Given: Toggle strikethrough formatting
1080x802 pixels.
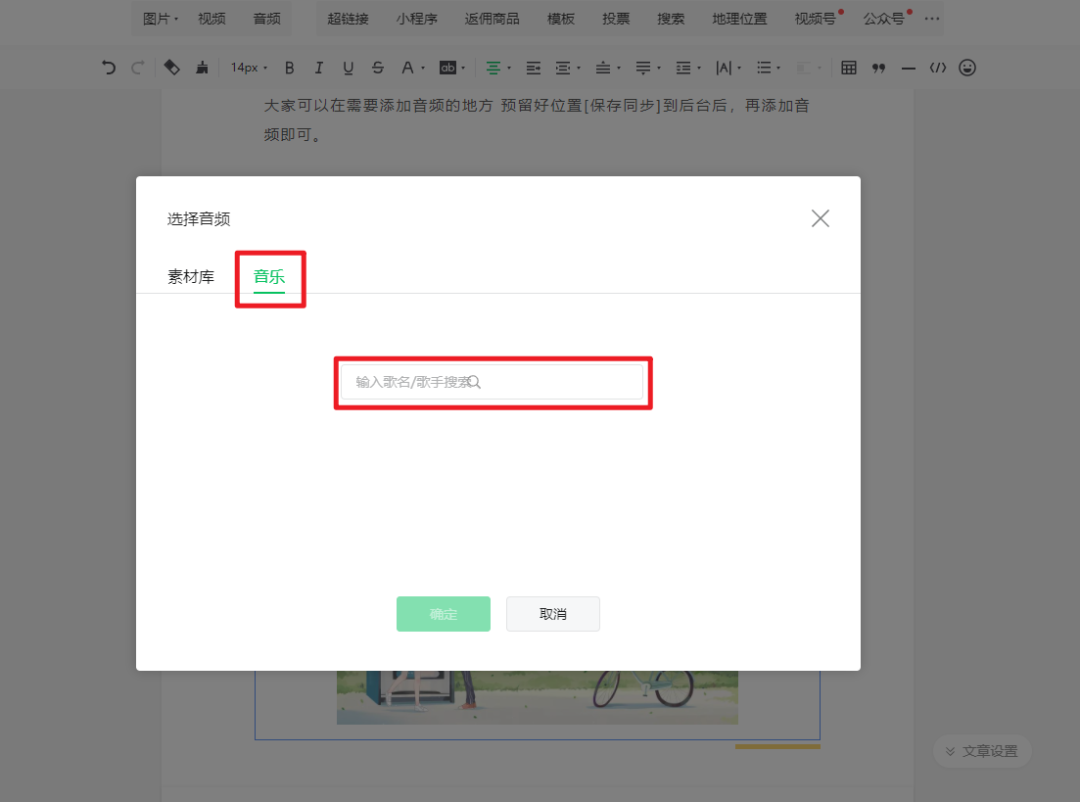Looking at the screenshot, I should coord(377,68).
